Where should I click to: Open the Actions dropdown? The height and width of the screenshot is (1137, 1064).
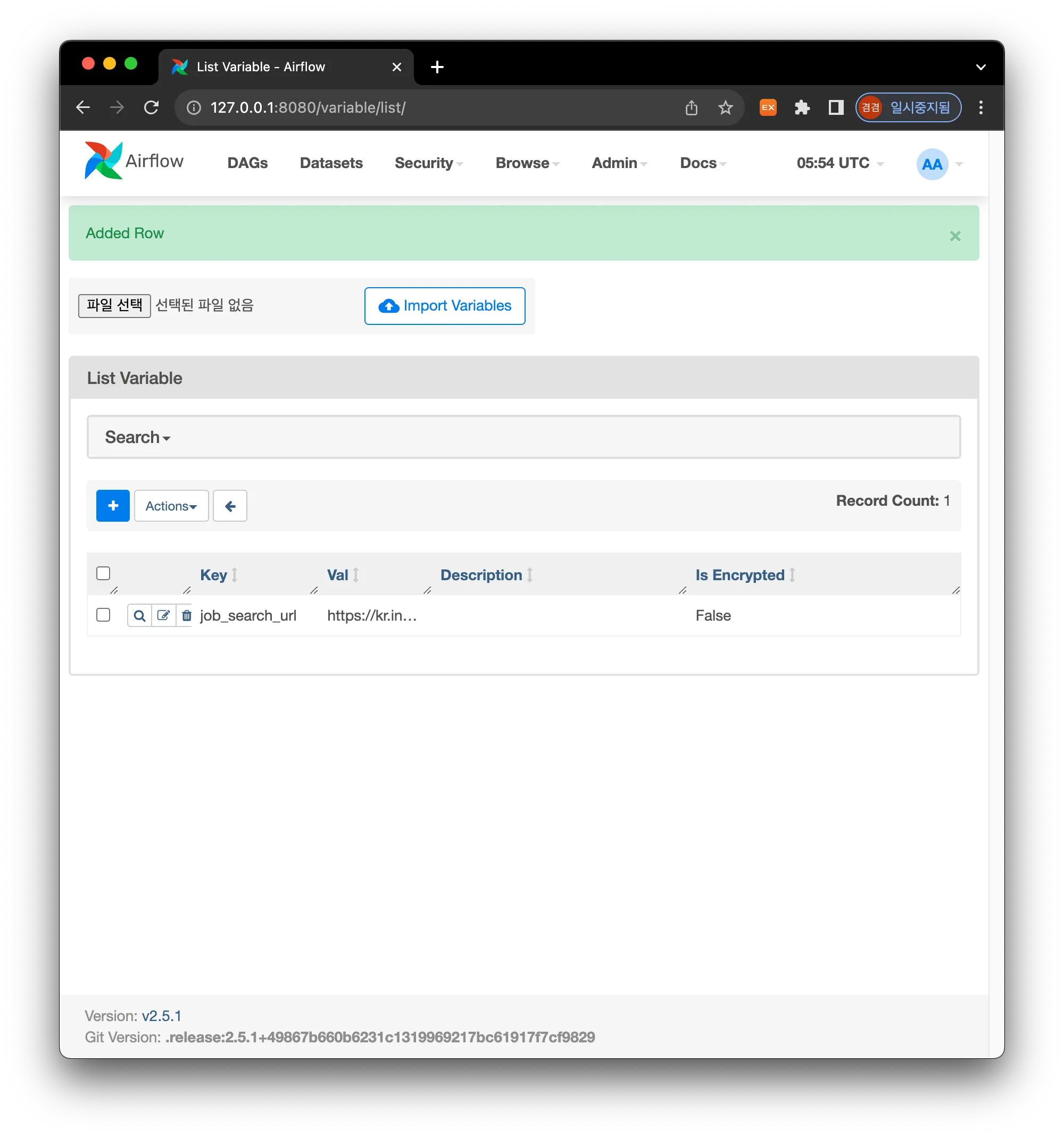pos(171,506)
